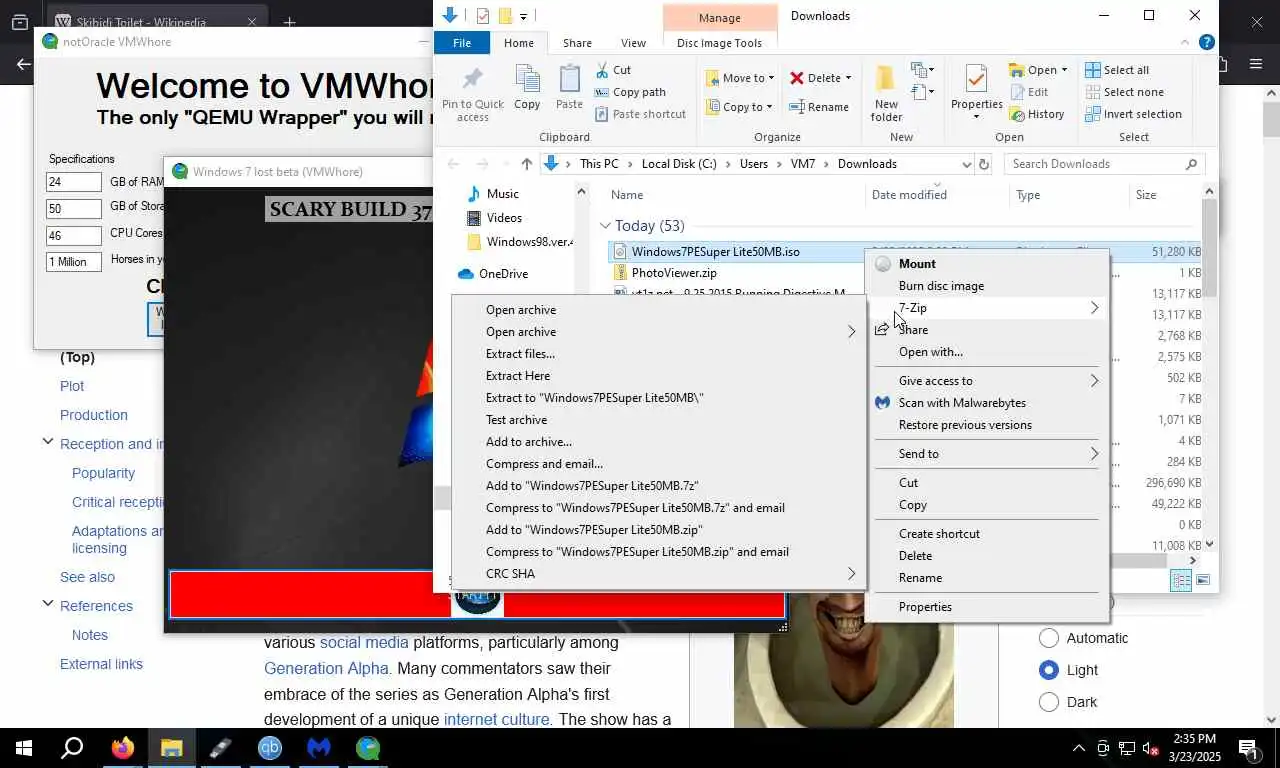Viewport: 1280px width, 768px height.
Task: Open the Move to dropdown
Action: (x=771, y=78)
